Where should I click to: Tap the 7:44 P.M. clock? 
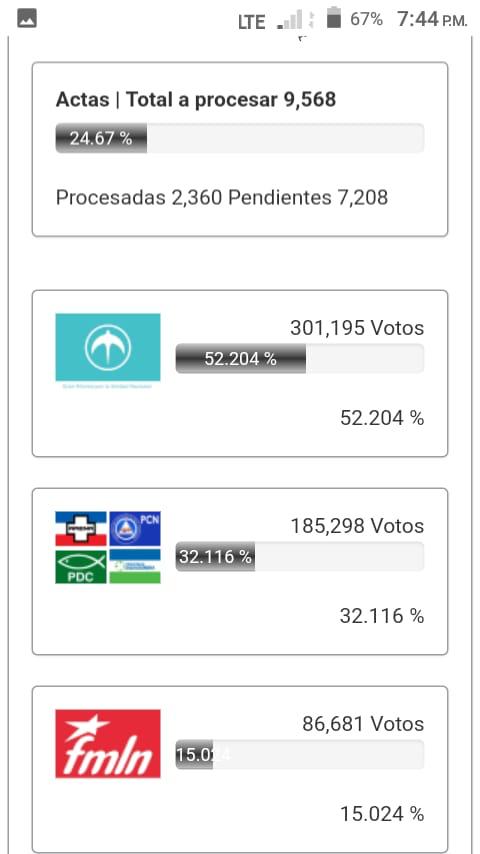point(432,20)
